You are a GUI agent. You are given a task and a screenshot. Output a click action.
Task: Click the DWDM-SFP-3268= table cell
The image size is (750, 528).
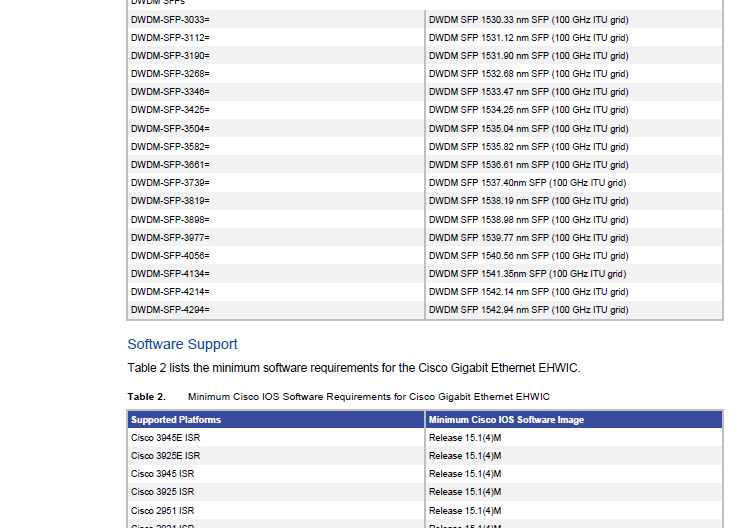pyautogui.click(x=170, y=74)
